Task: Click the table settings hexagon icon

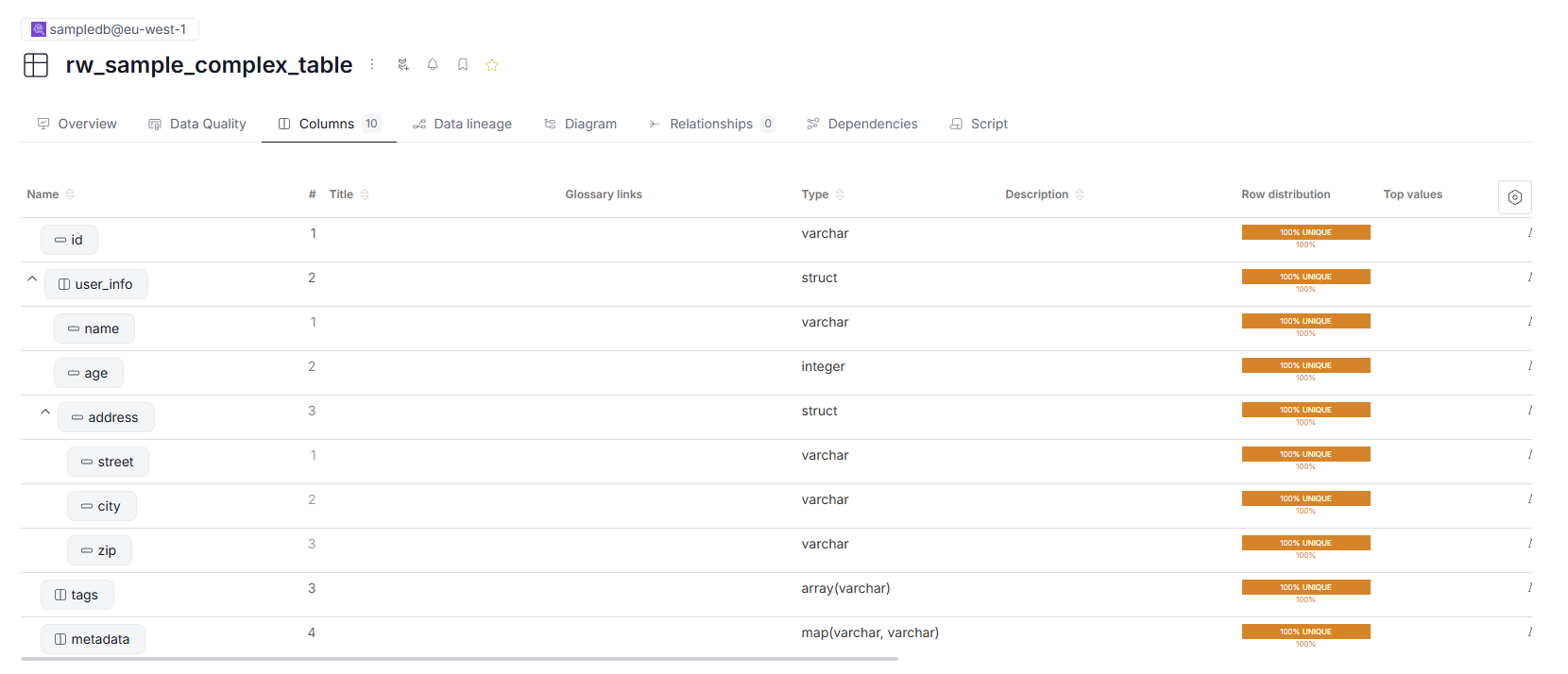Action: coord(1514,197)
